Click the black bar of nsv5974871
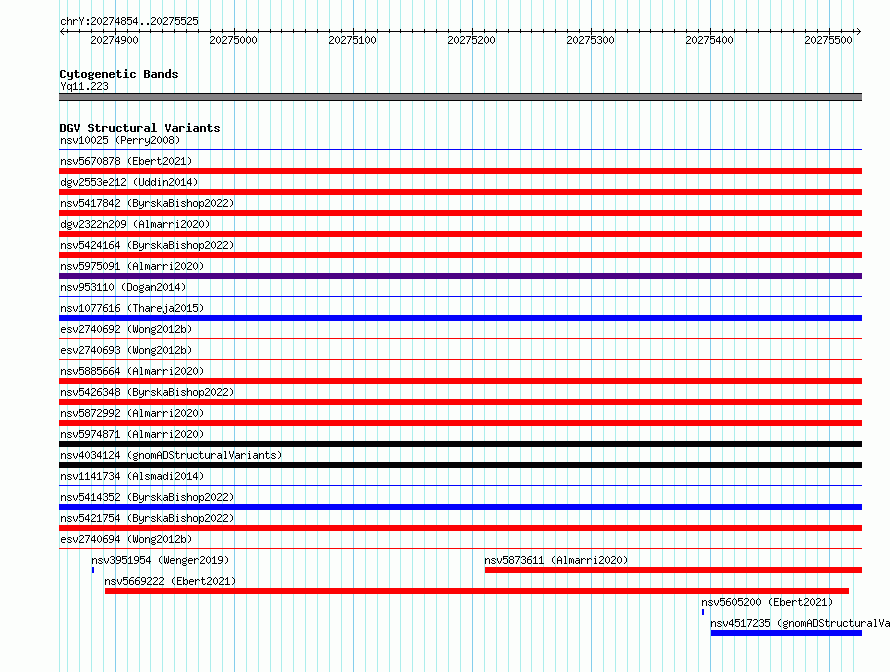The image size is (890, 672). tap(460, 444)
